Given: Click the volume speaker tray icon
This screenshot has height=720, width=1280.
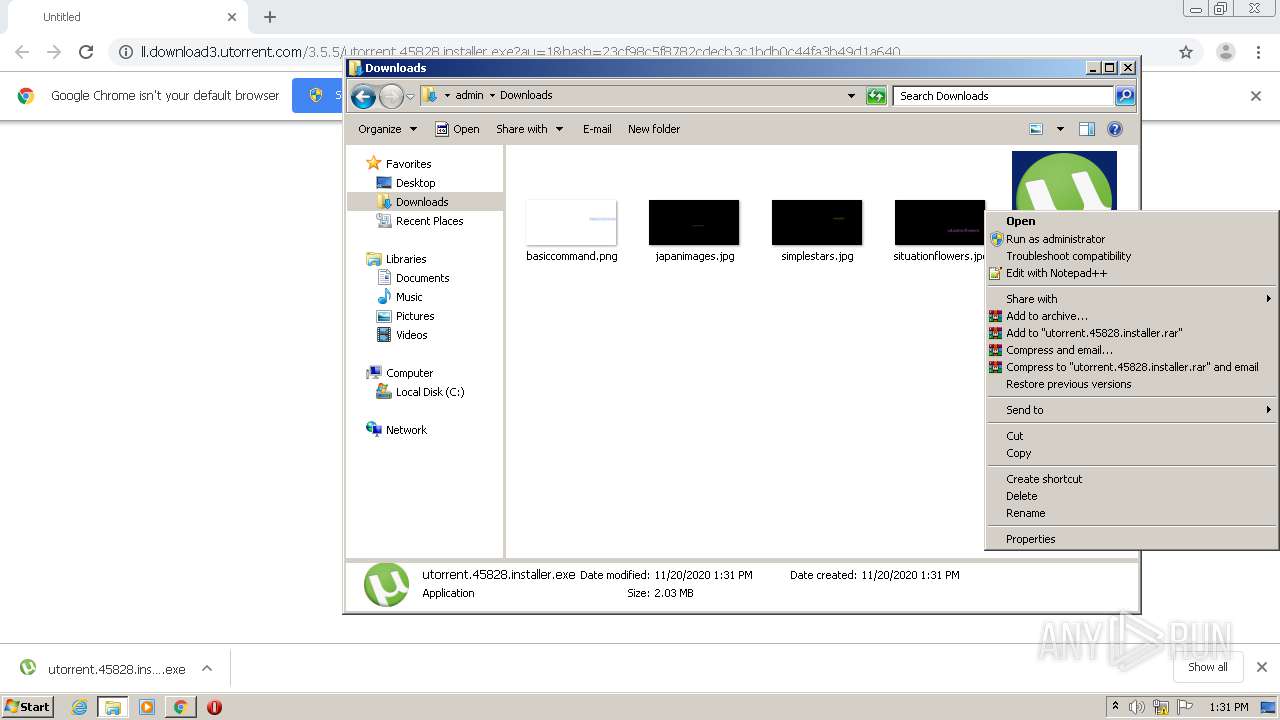Looking at the screenshot, I should (1136, 707).
